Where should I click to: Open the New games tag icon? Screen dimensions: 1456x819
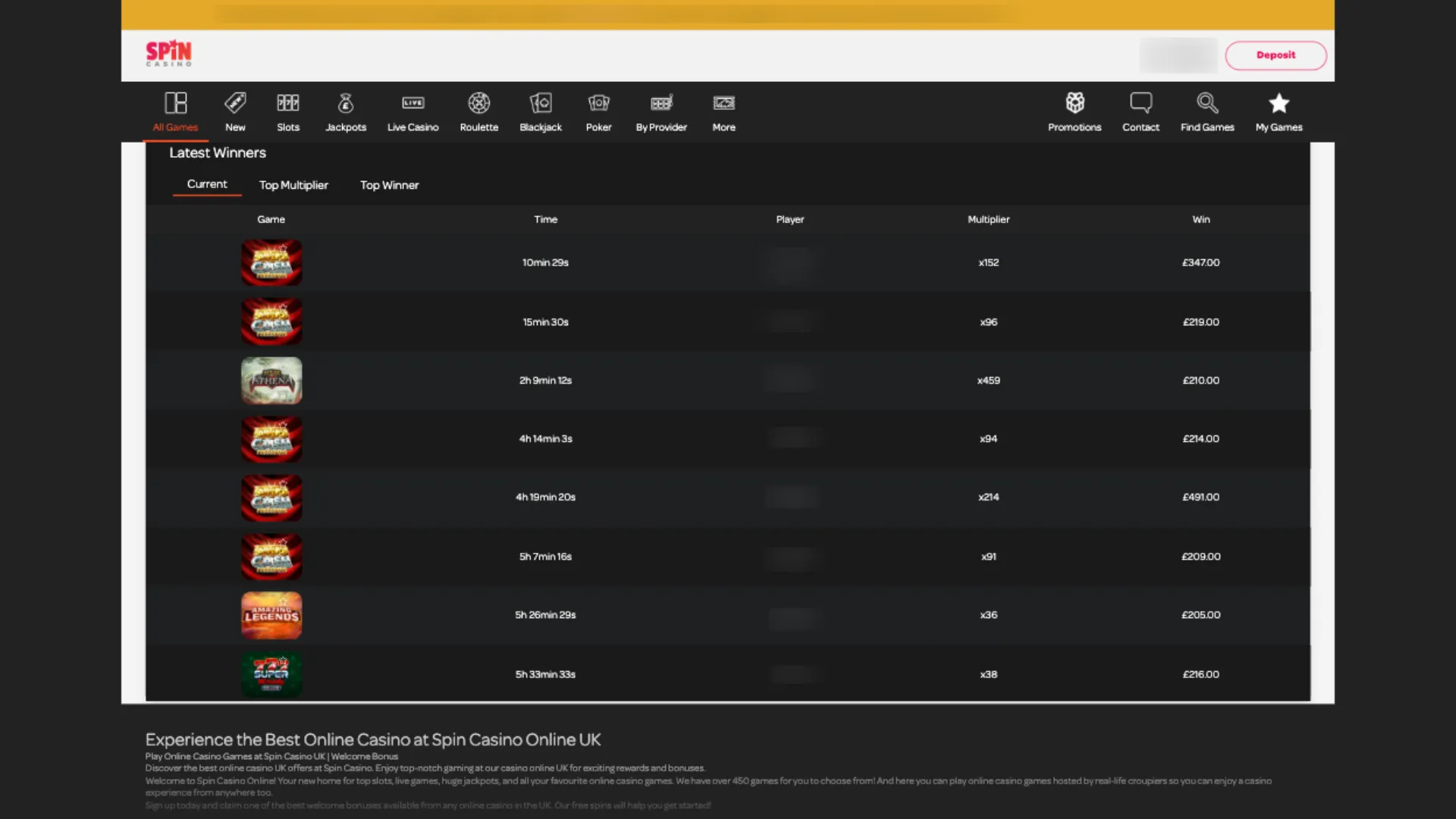(235, 102)
